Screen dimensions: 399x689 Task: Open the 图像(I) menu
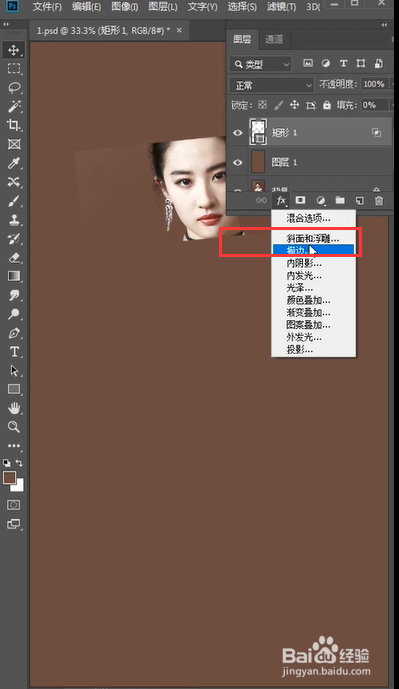(x=125, y=7)
